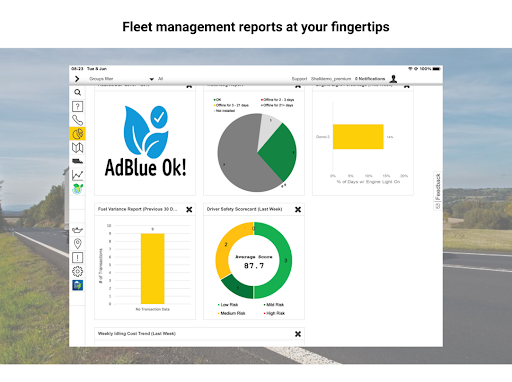This screenshot has height=382, width=512.
Task: Open the Groups filter dropdown arrow
Action: 151,79
